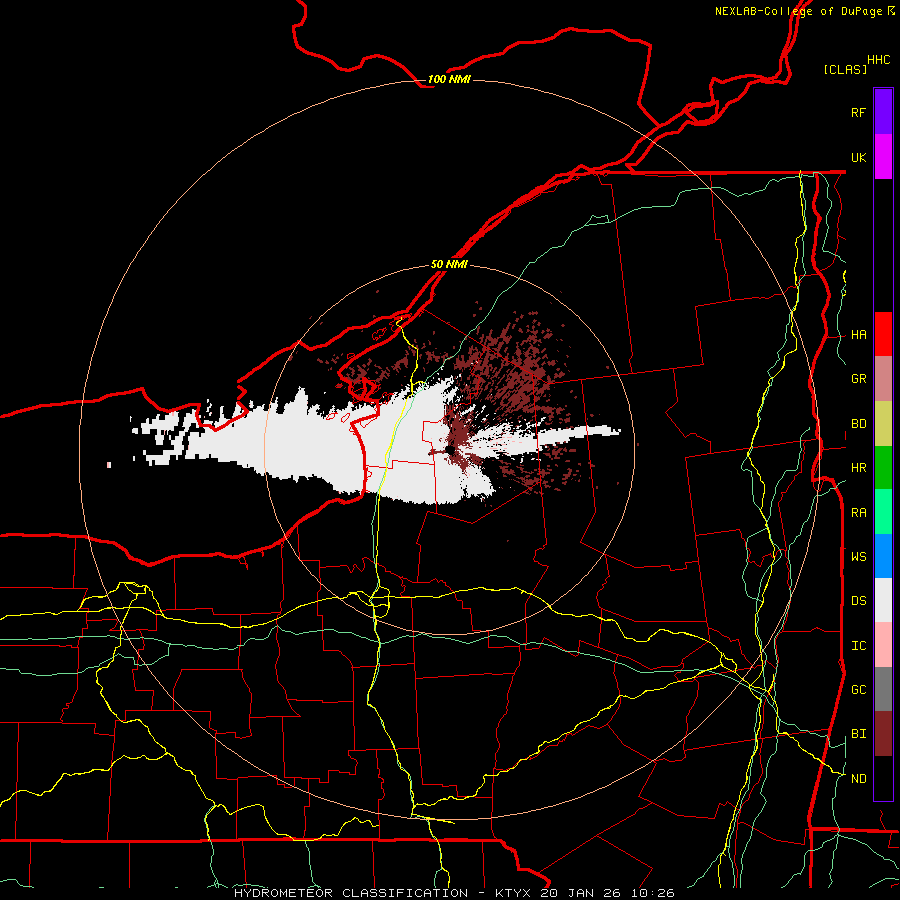Click the BI brown legend swatch
Viewport: 900px width, 900px height.
(x=883, y=734)
